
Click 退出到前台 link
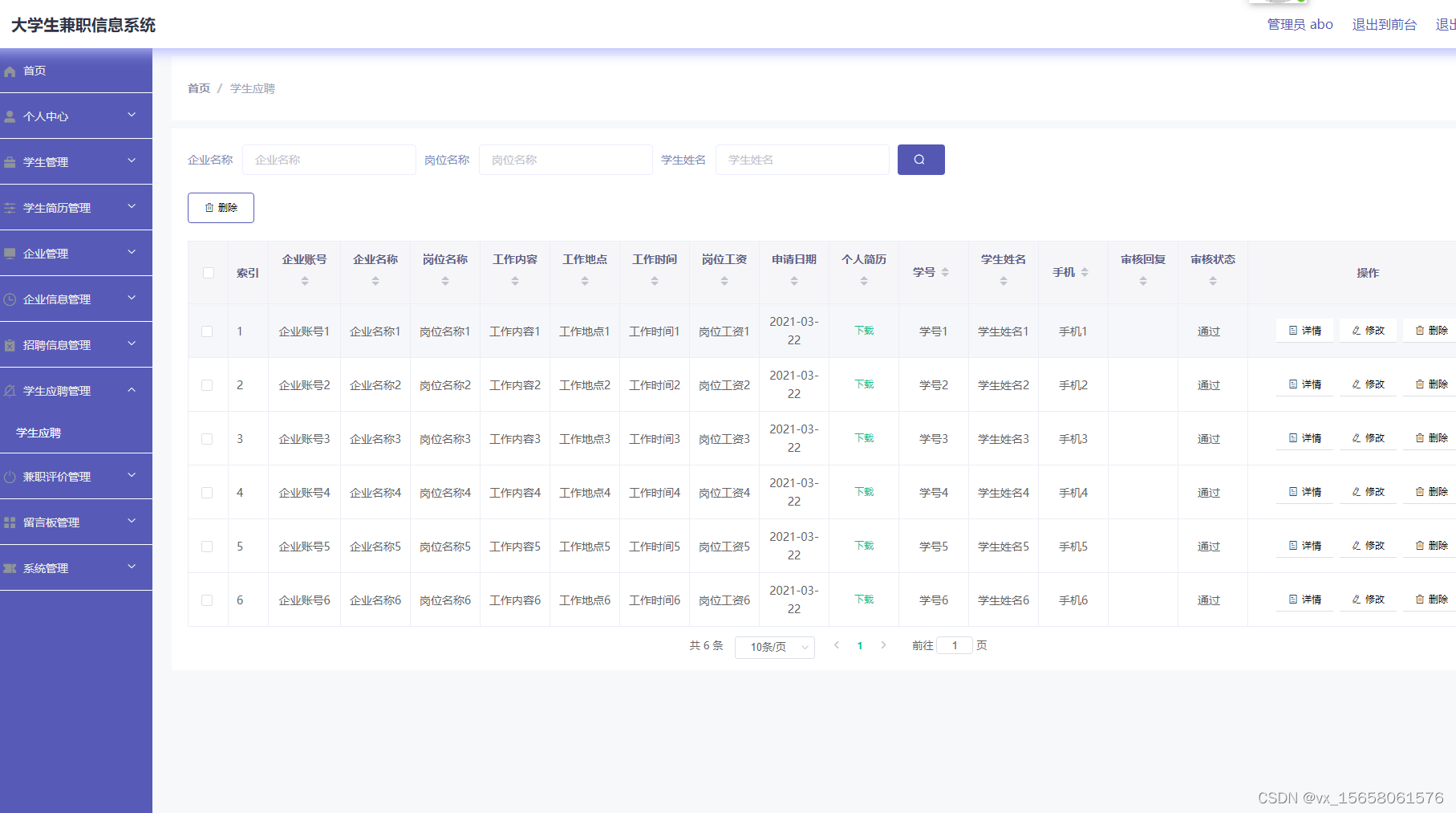(1385, 25)
